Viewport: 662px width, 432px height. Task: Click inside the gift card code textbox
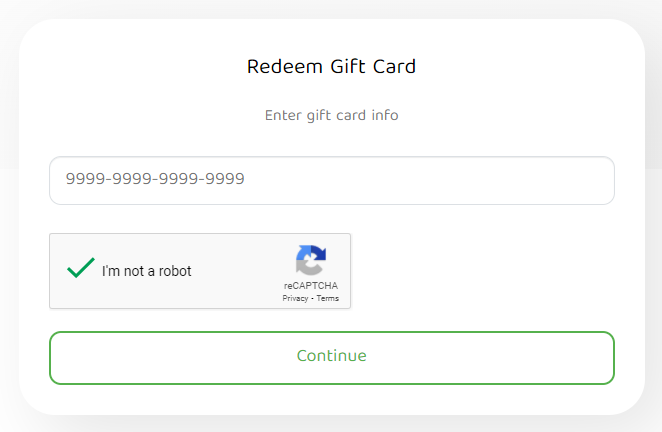click(x=331, y=180)
